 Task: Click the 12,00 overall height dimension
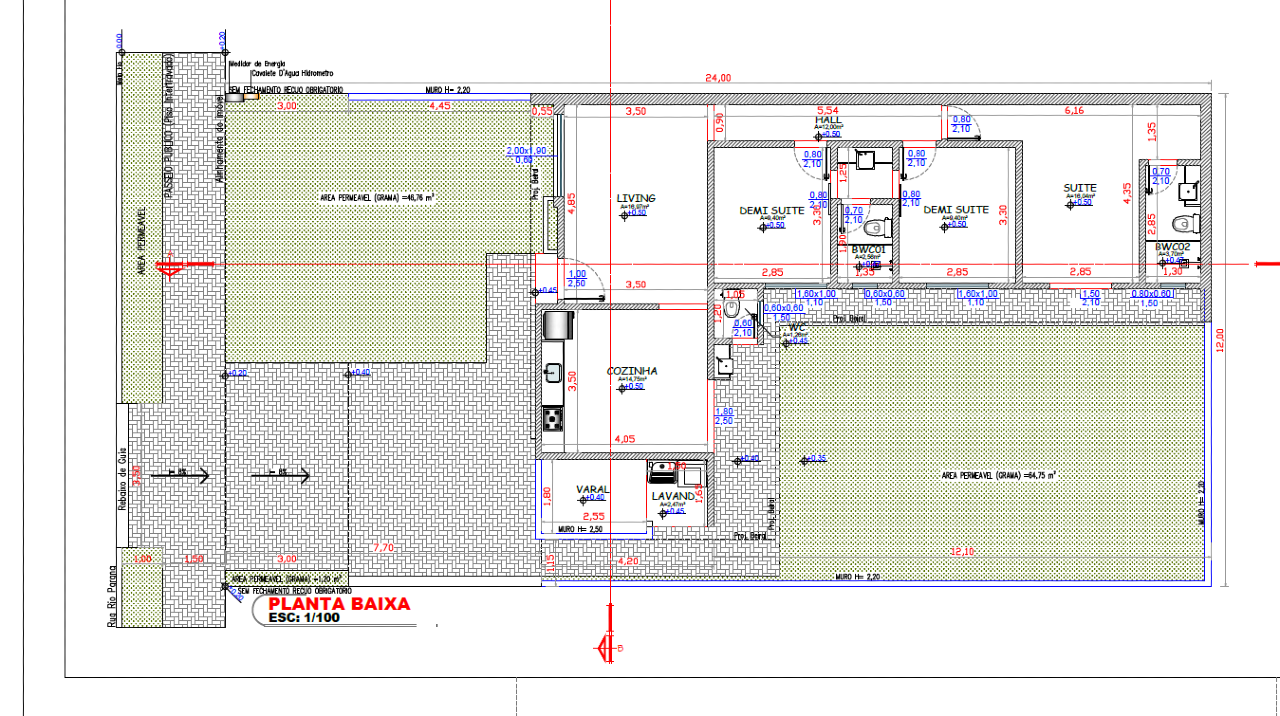click(x=1219, y=339)
